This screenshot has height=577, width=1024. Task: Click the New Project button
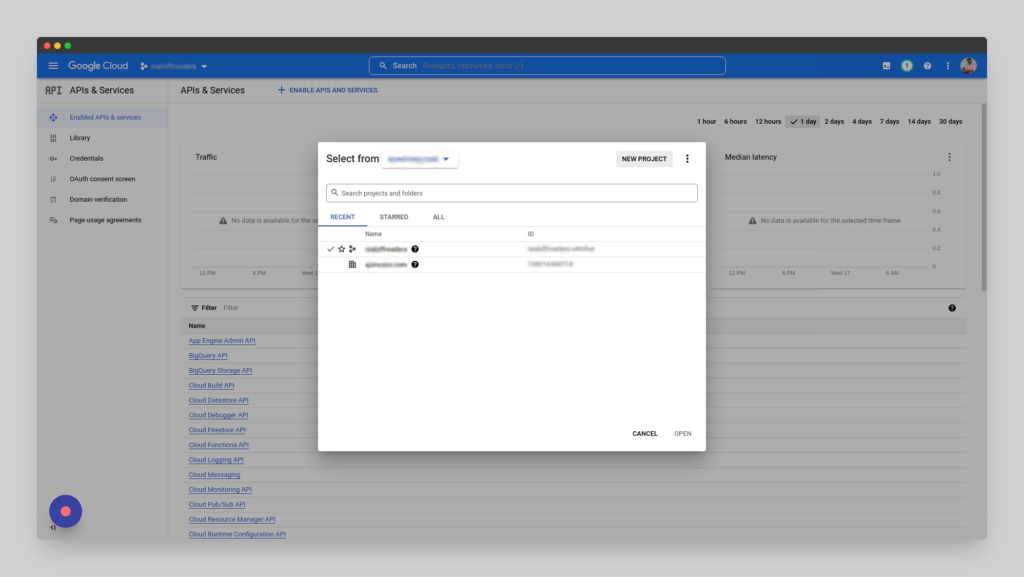point(644,159)
